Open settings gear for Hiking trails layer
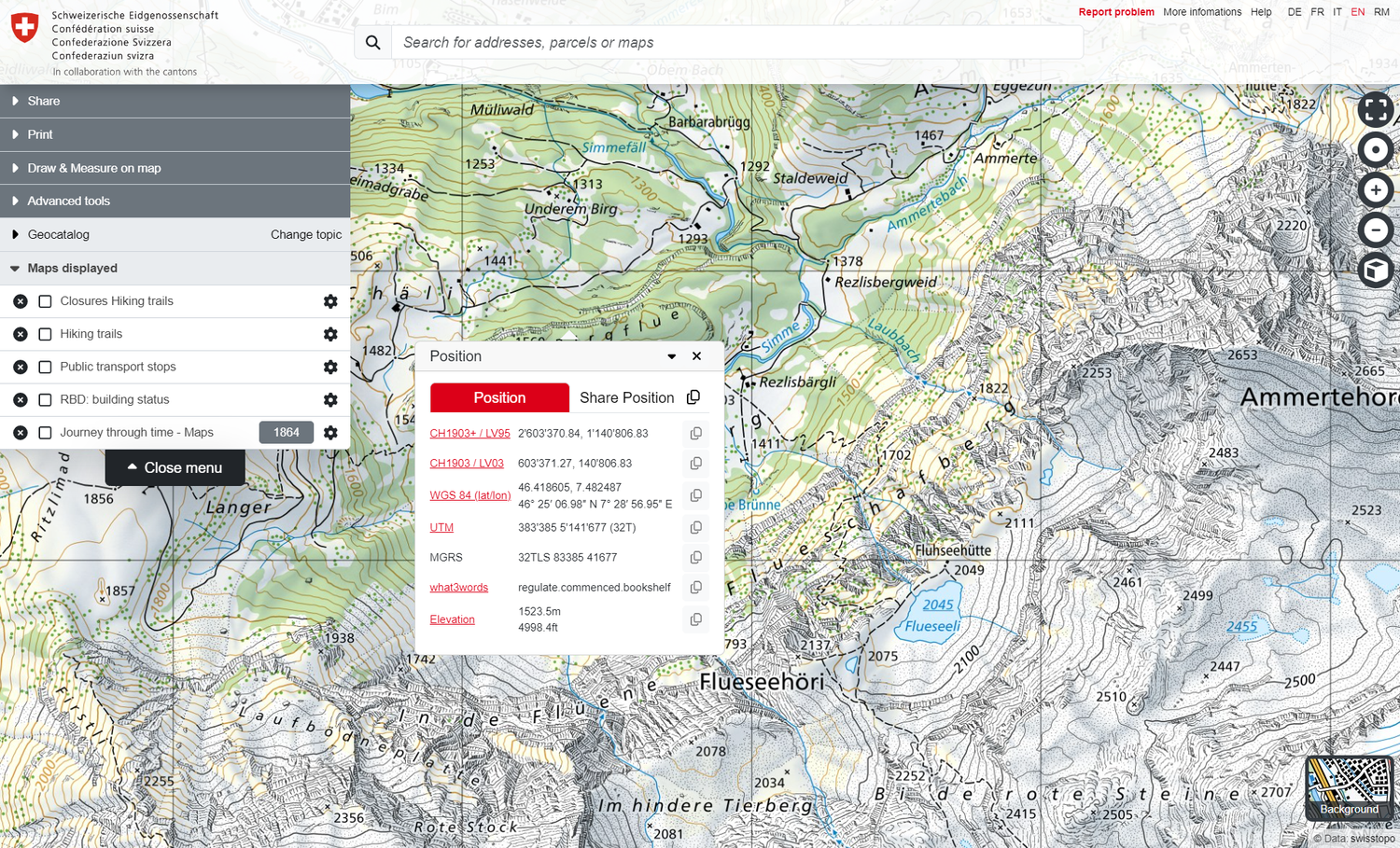Viewport: 1400px width, 848px height. (330, 334)
